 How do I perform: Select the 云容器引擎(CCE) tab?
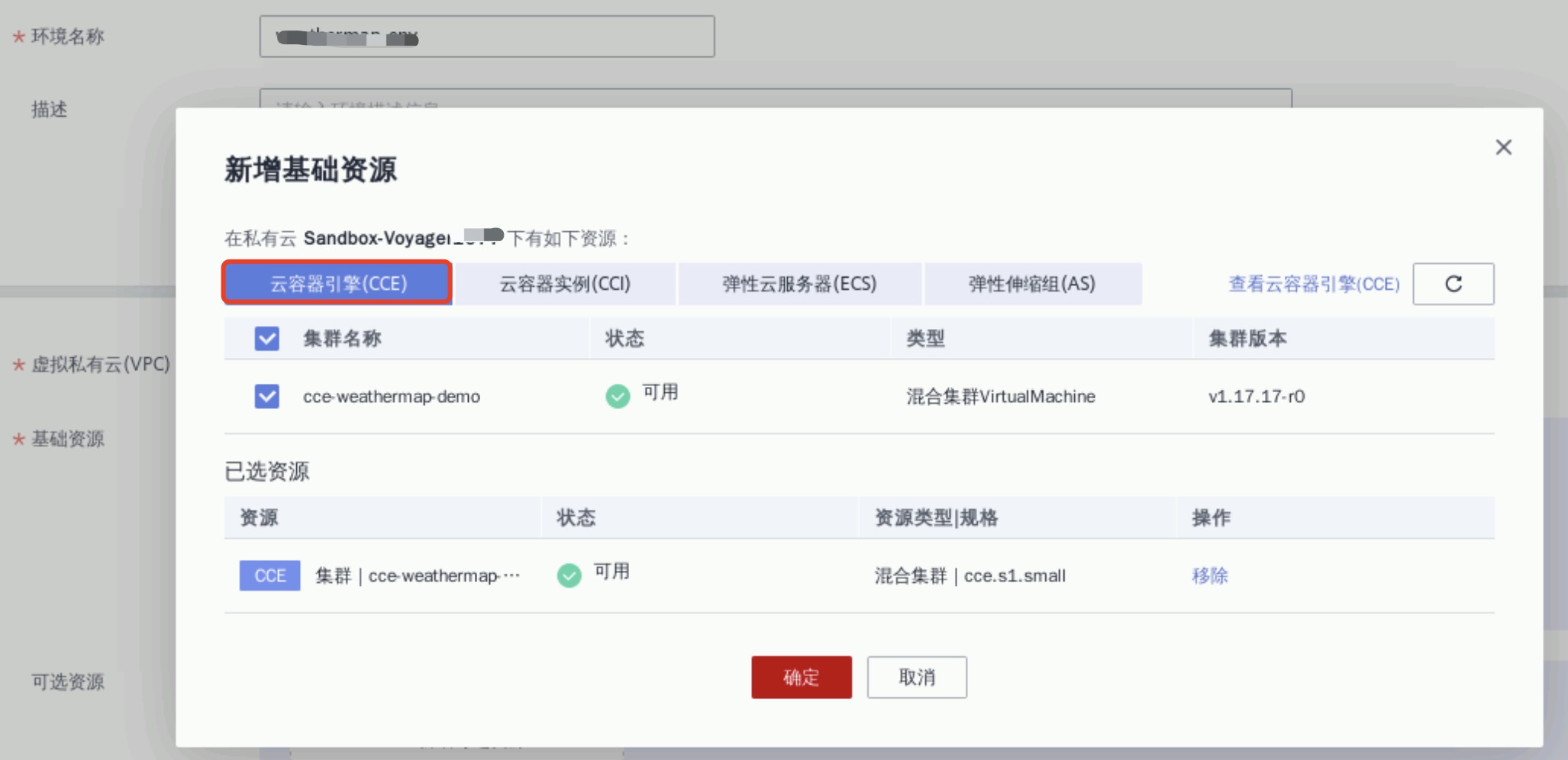tap(337, 284)
